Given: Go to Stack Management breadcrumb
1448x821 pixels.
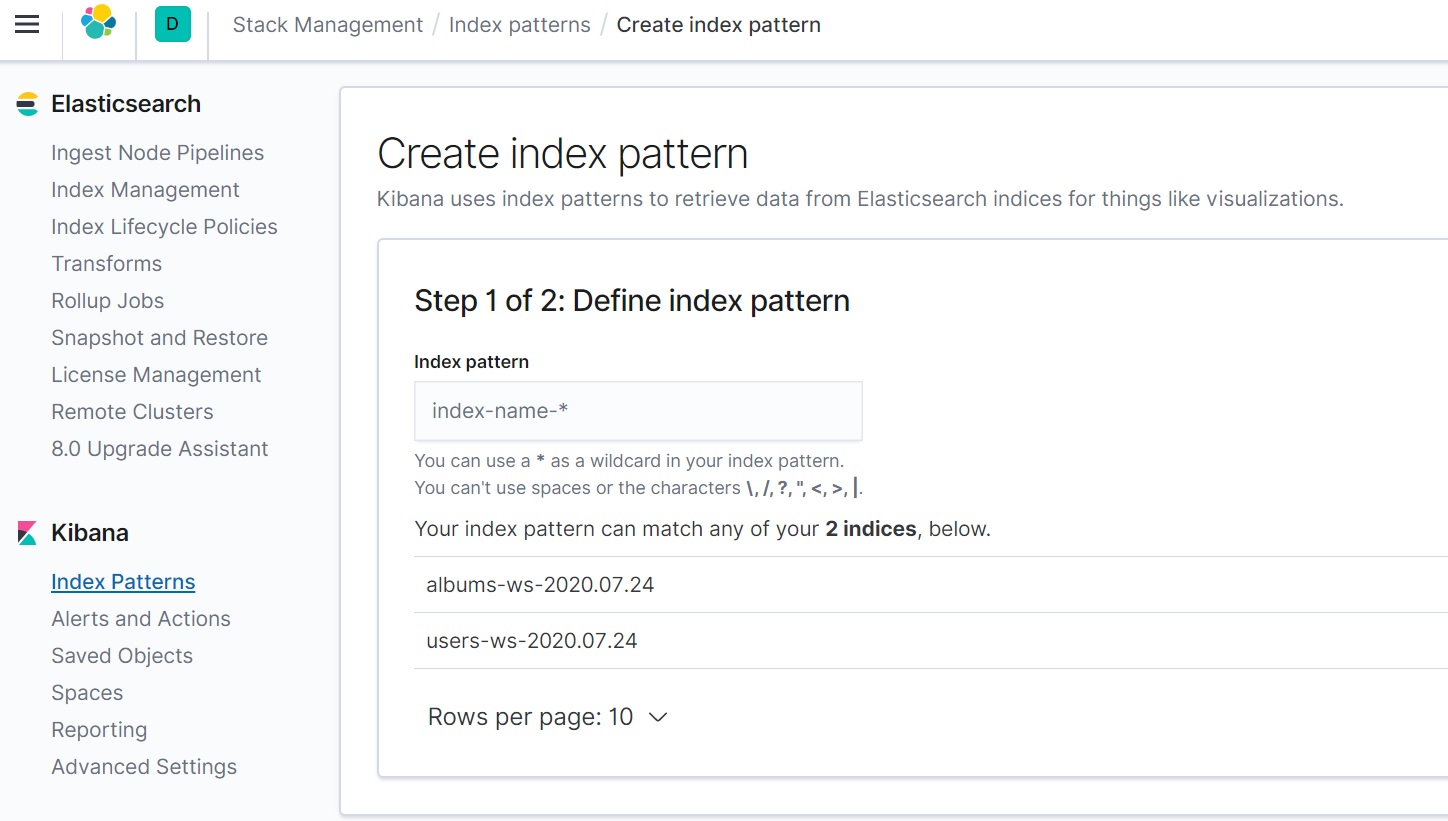Looking at the screenshot, I should [327, 25].
